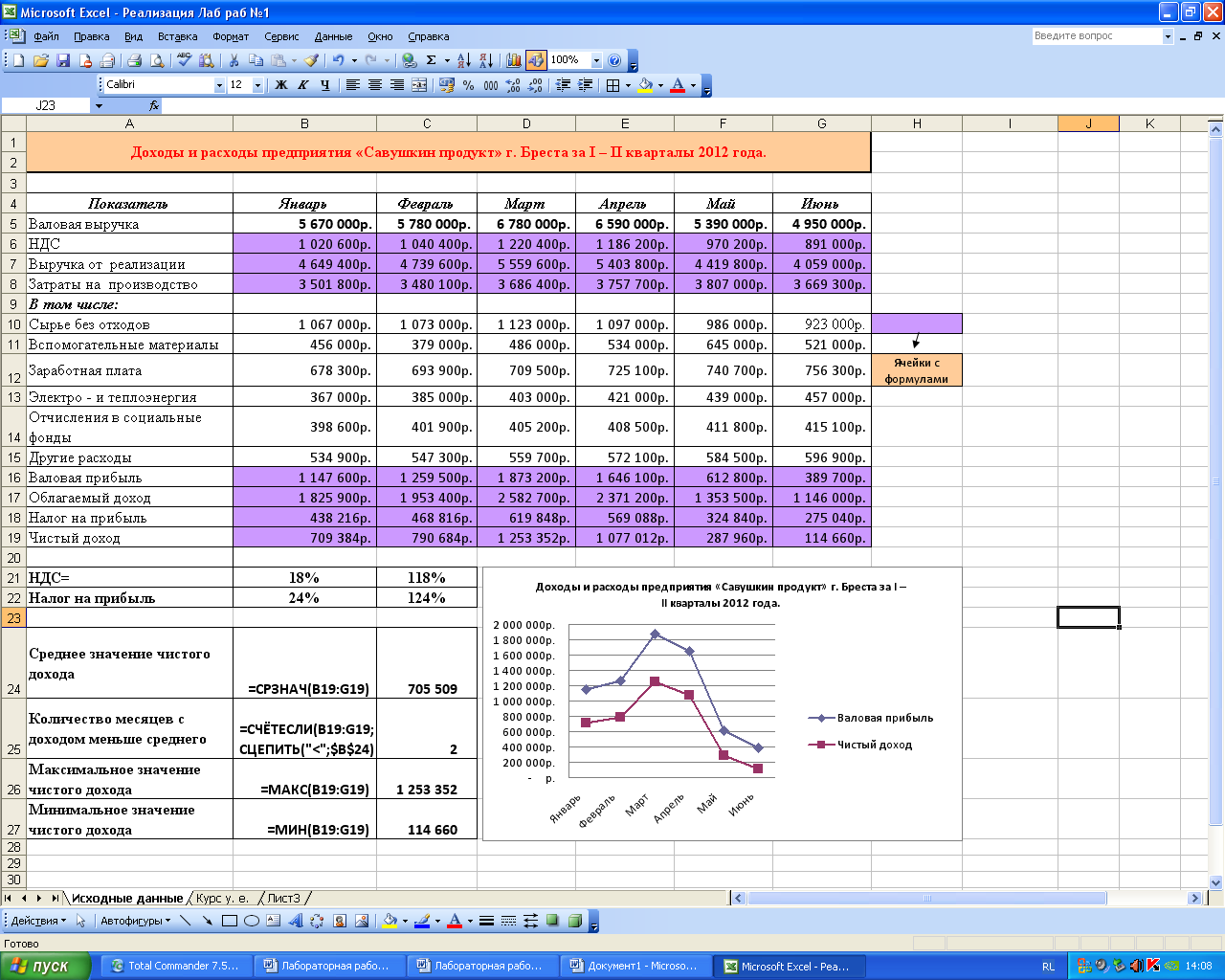This screenshot has width=1225, height=980.
Task: Select column G header
Action: [x=821, y=123]
